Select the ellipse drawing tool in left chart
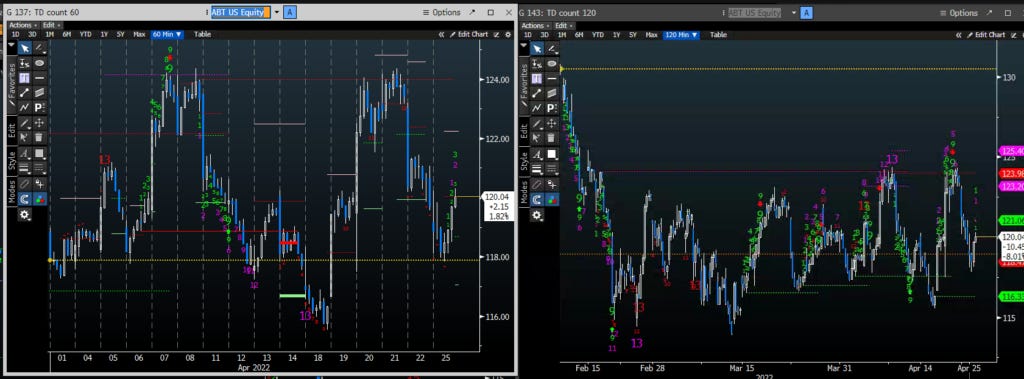The width and height of the screenshot is (1024, 379). 39,63
